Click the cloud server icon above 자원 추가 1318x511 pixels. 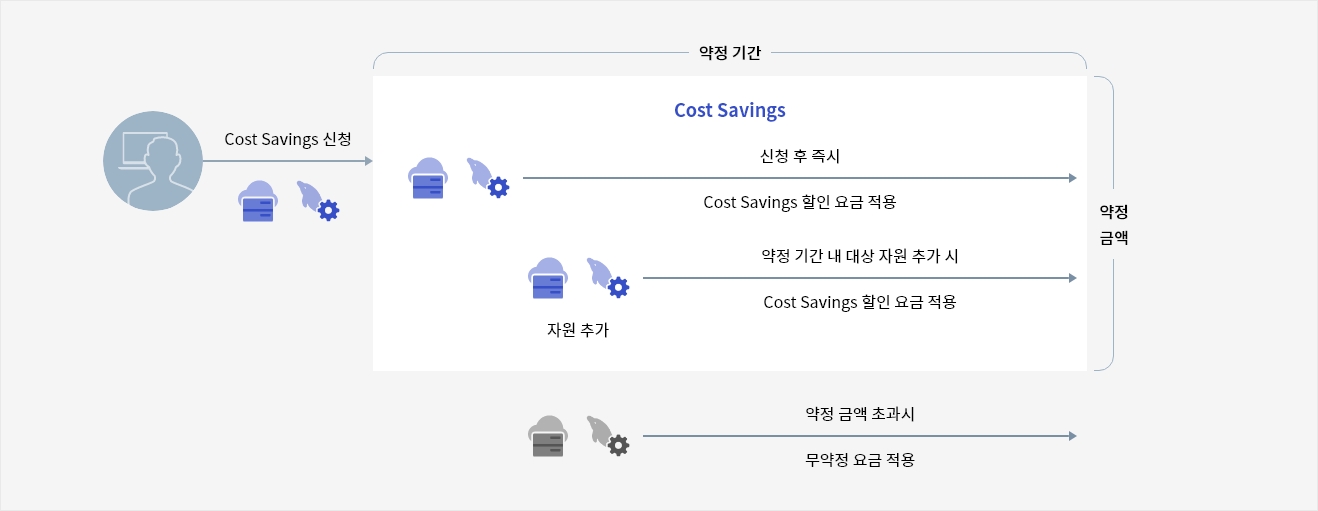tap(547, 279)
